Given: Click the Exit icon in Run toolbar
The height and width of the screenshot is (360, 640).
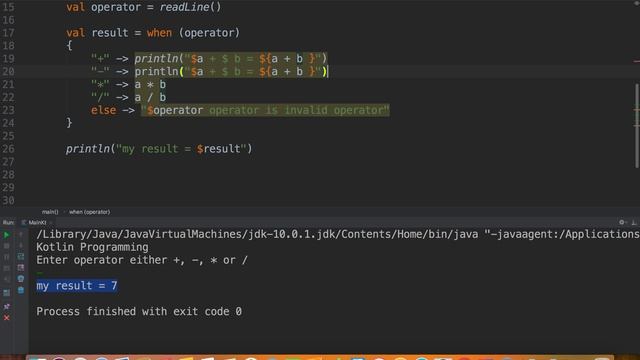Looking at the screenshot, I should [x=7, y=280].
